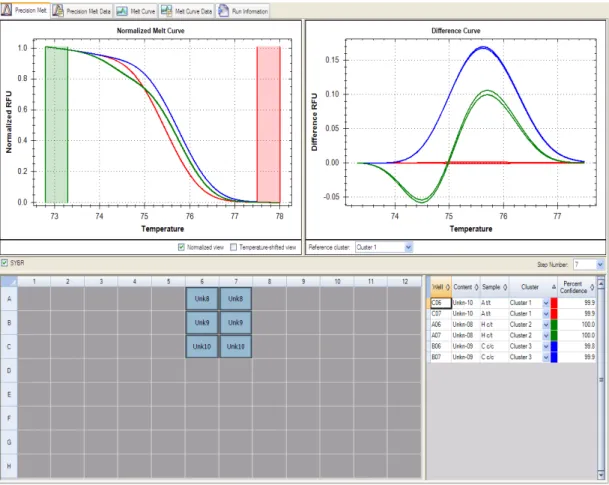
Task: Select plate row header B
Action: (x=9, y=323)
